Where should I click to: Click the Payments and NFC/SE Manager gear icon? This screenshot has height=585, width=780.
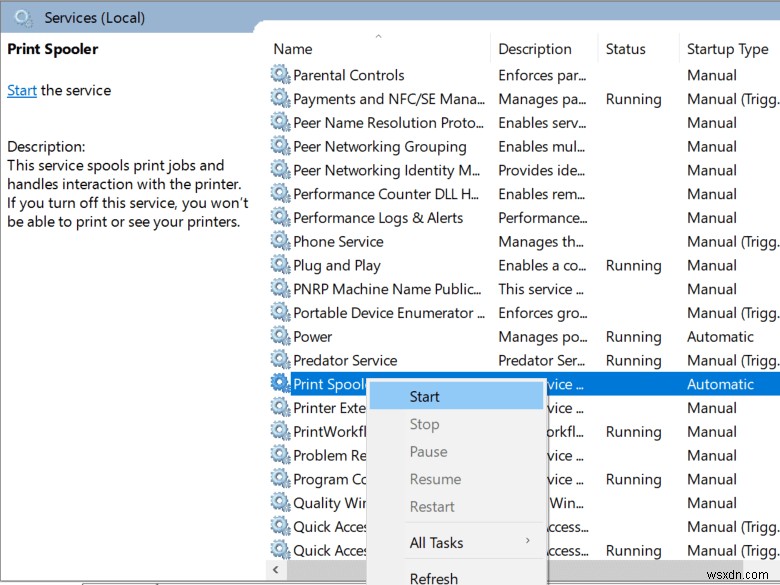[281, 98]
